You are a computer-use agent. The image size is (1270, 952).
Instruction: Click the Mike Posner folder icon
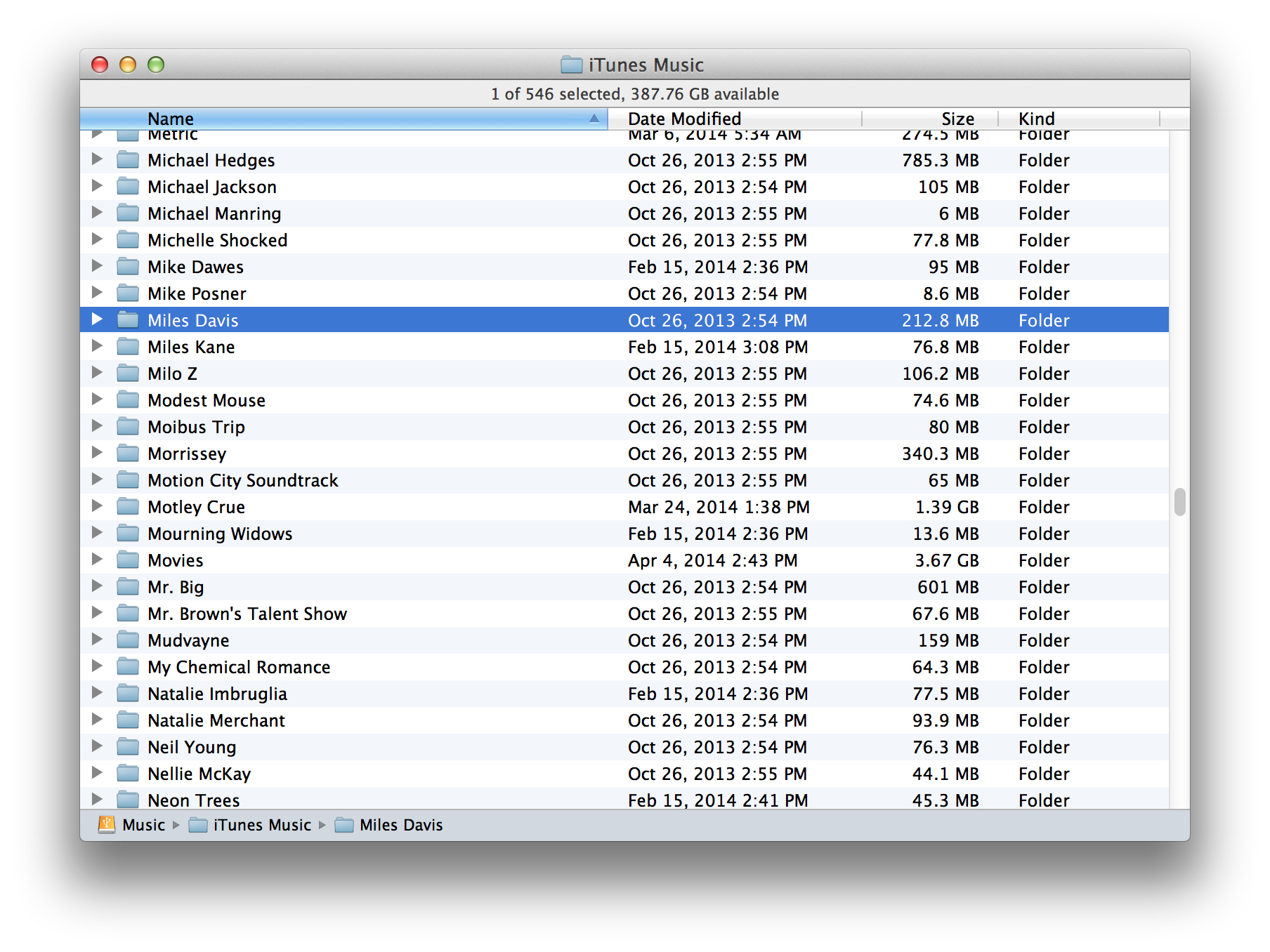(x=128, y=293)
